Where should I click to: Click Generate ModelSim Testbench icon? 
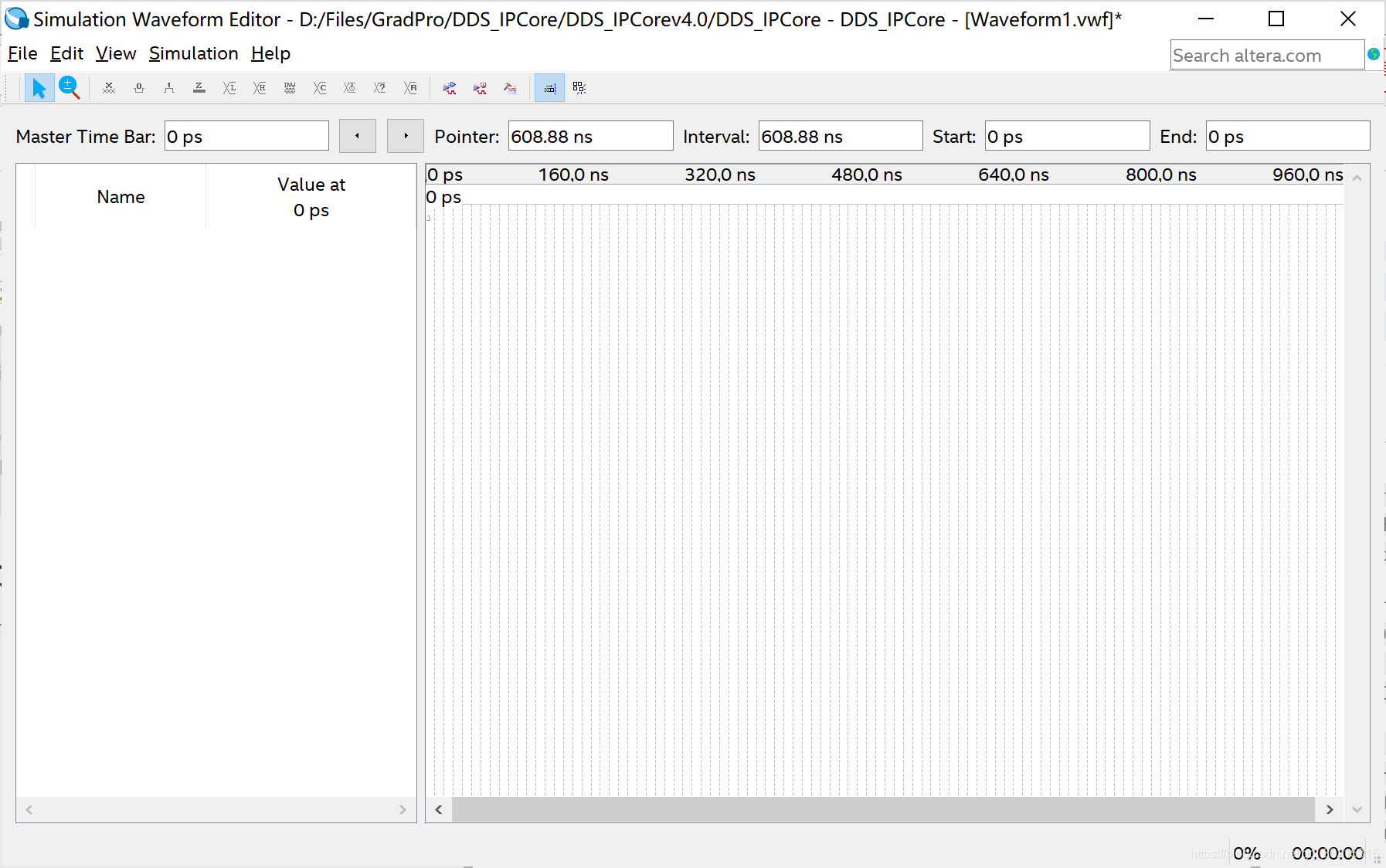click(x=510, y=88)
